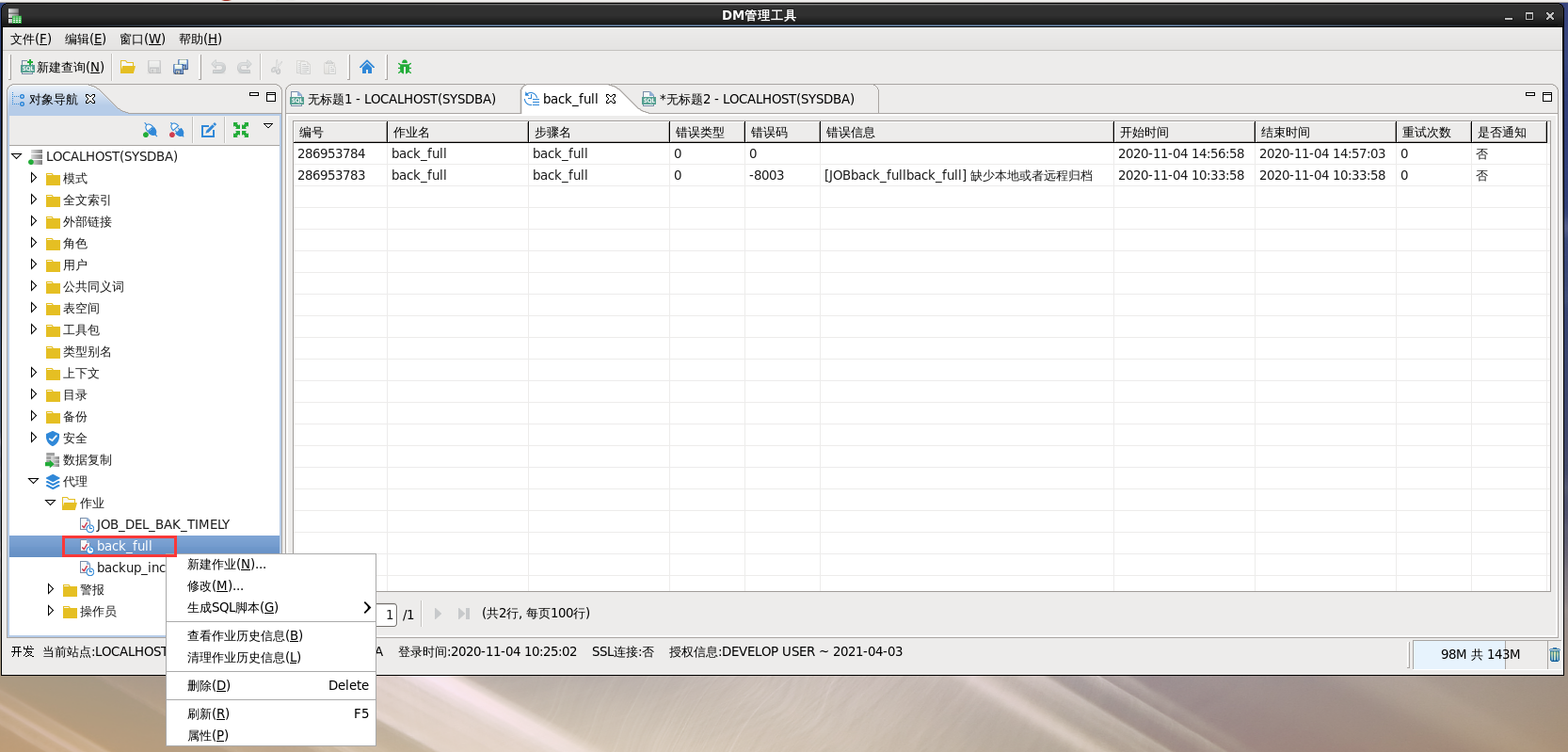
Task: Expand the 全文索引 folder
Action: [34, 200]
